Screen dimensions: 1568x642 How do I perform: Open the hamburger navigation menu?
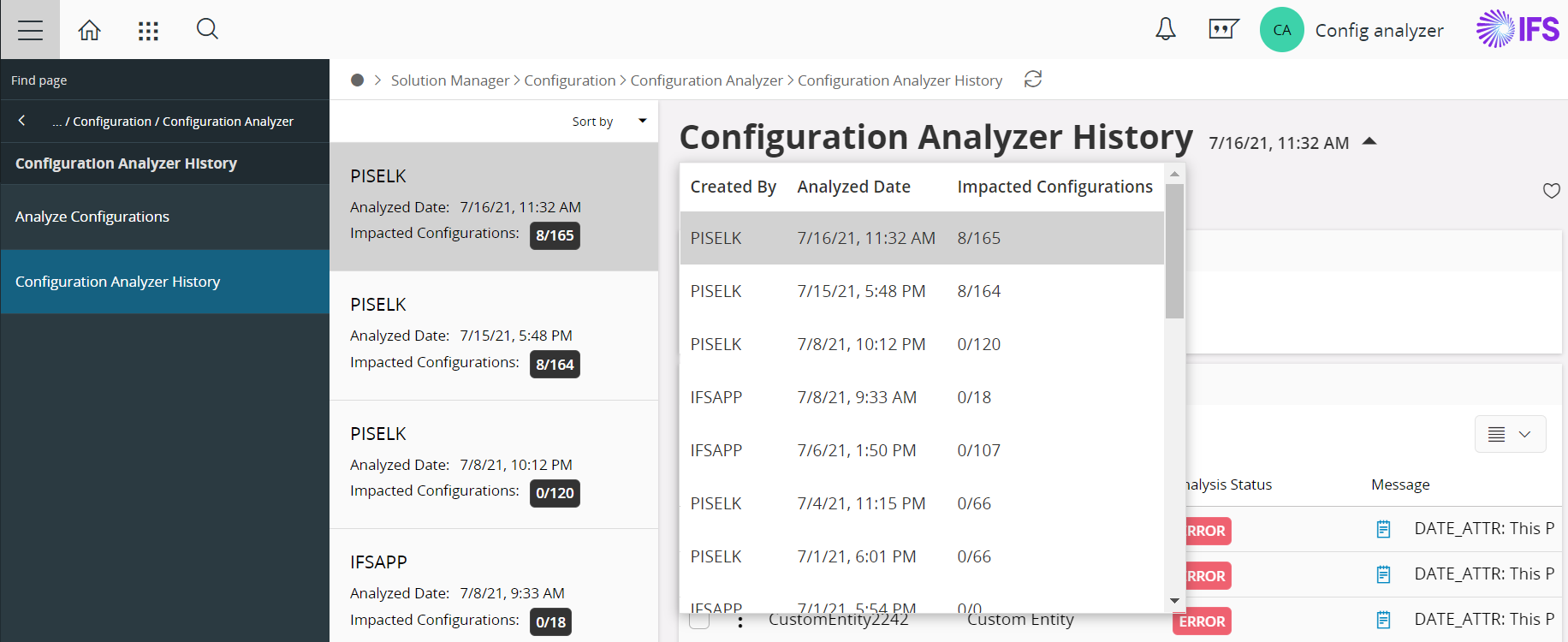click(30, 30)
